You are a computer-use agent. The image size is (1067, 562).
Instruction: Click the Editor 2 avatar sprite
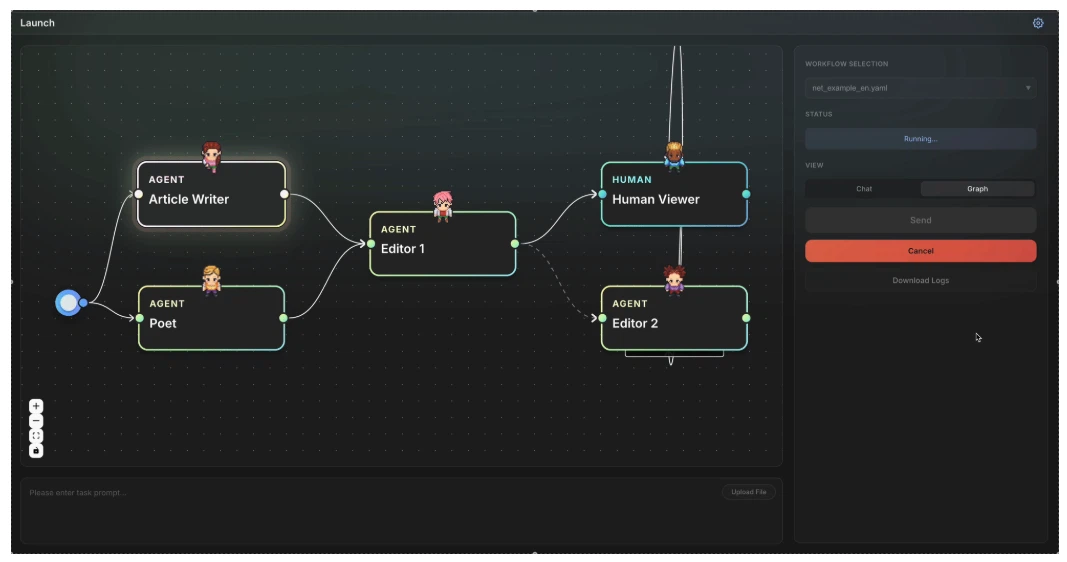tap(674, 280)
